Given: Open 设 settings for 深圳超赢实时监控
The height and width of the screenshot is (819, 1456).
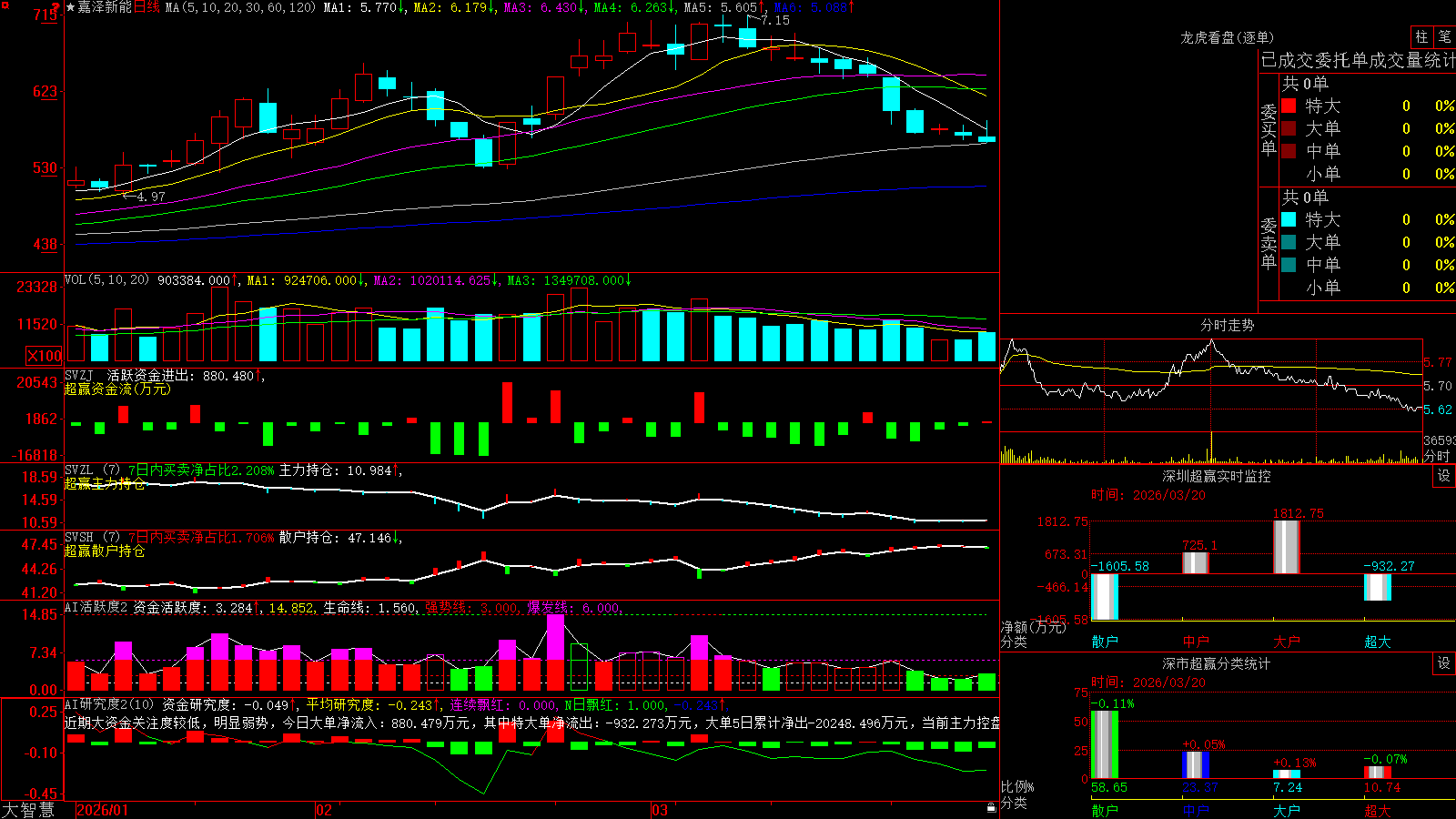Looking at the screenshot, I should (x=1444, y=476).
